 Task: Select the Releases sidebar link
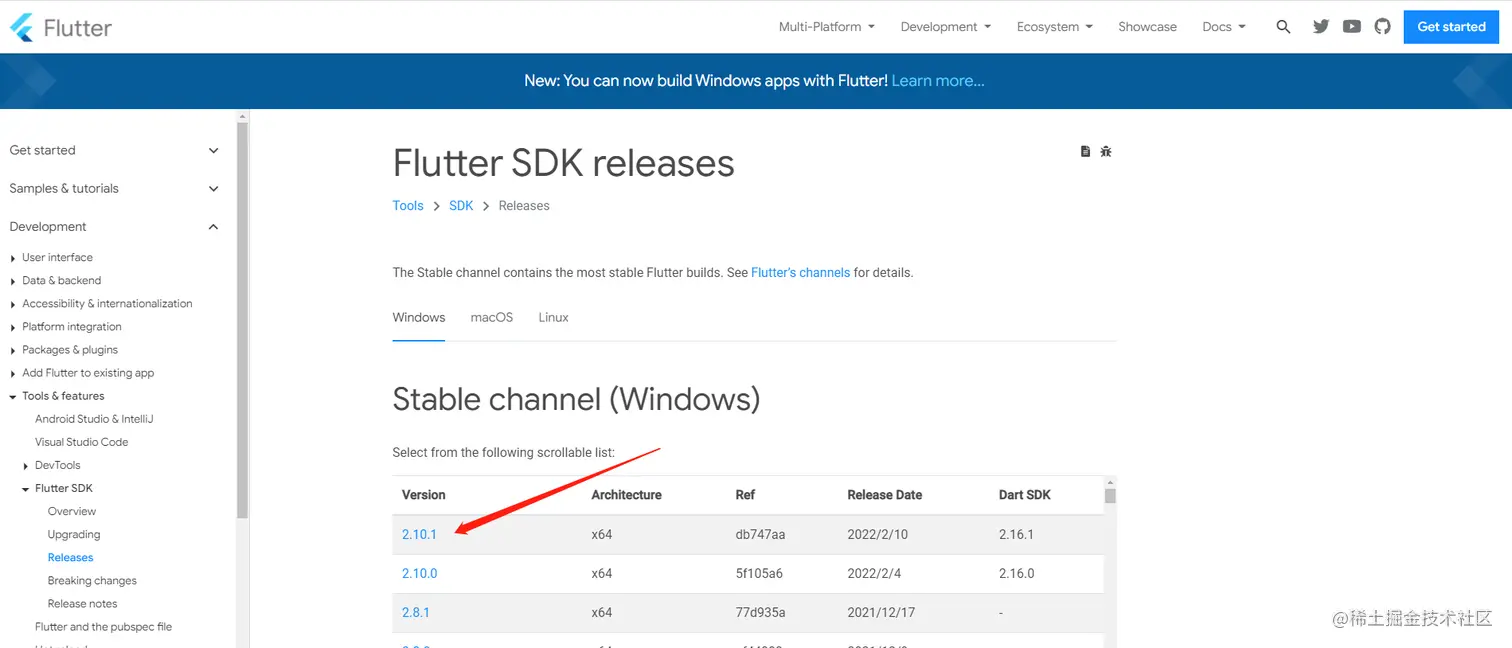point(70,557)
